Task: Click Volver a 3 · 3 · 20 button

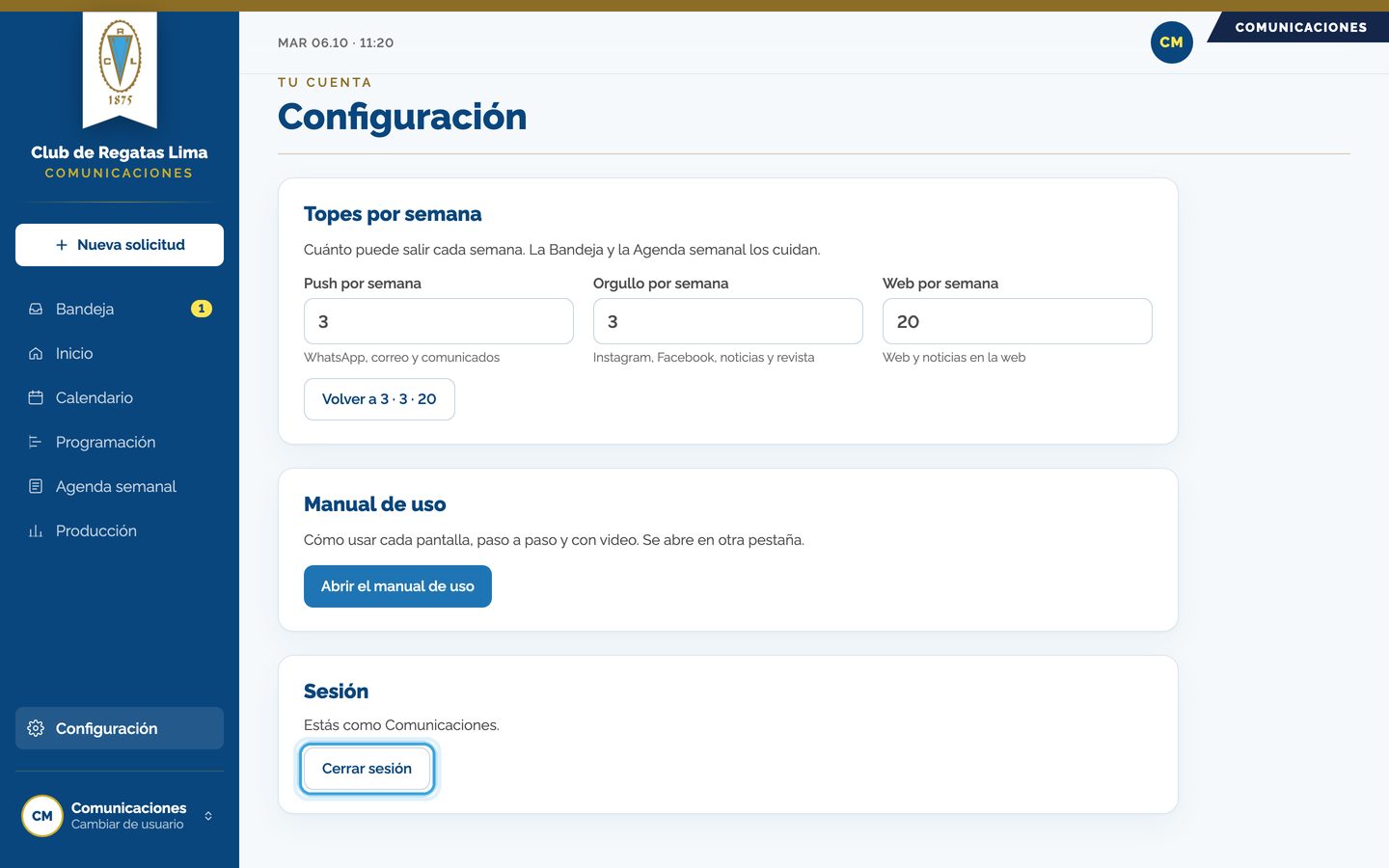Action: [x=379, y=399]
